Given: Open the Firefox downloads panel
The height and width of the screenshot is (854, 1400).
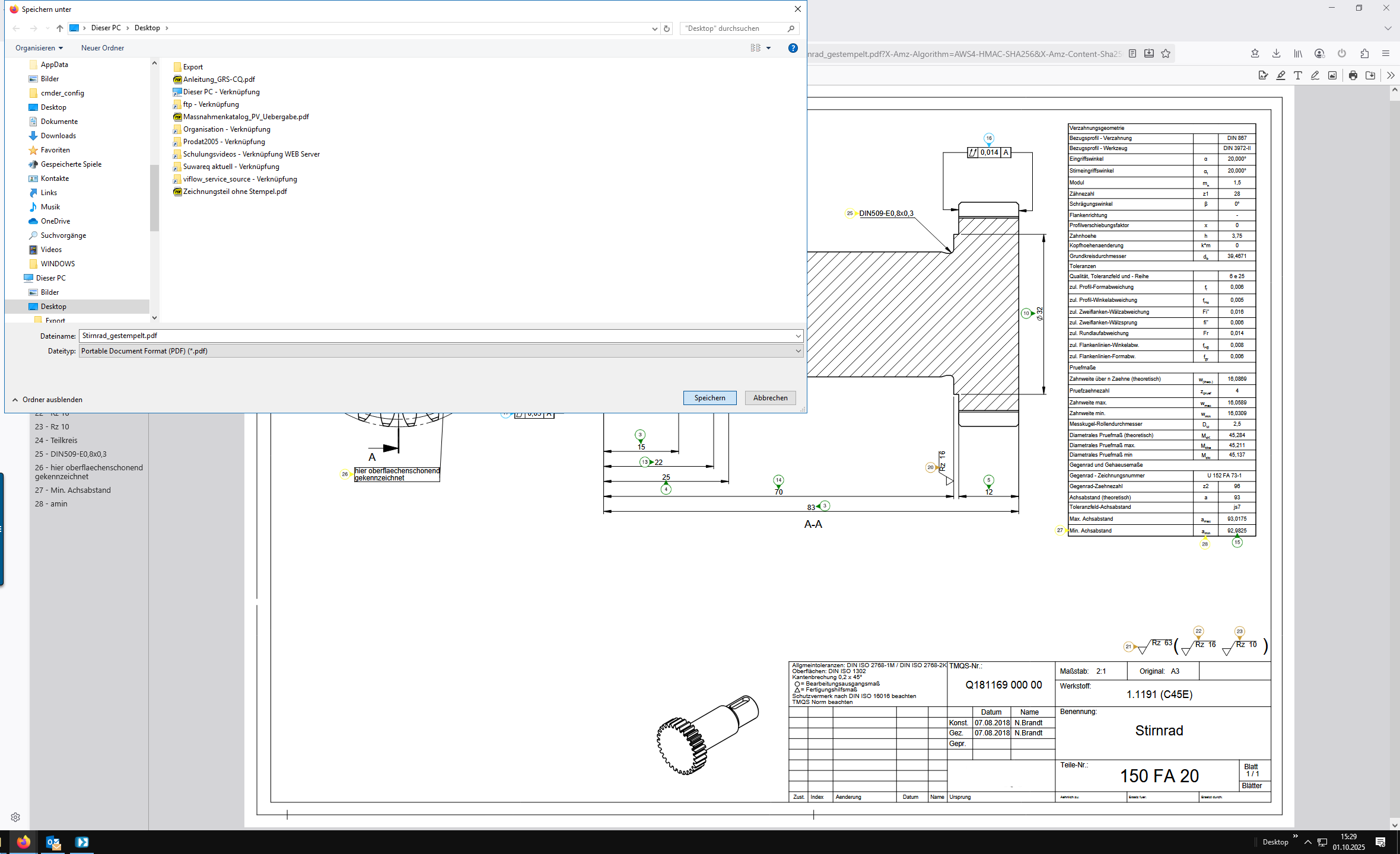Looking at the screenshot, I should (x=1277, y=53).
